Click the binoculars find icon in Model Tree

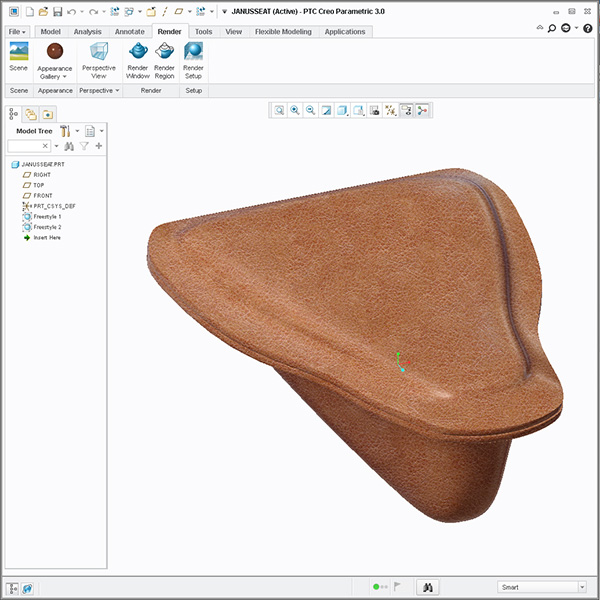[69, 146]
